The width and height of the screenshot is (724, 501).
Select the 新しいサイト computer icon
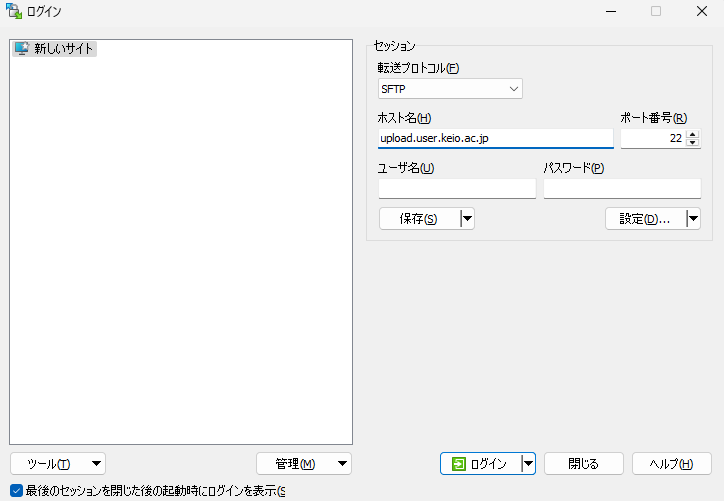pos(21,48)
